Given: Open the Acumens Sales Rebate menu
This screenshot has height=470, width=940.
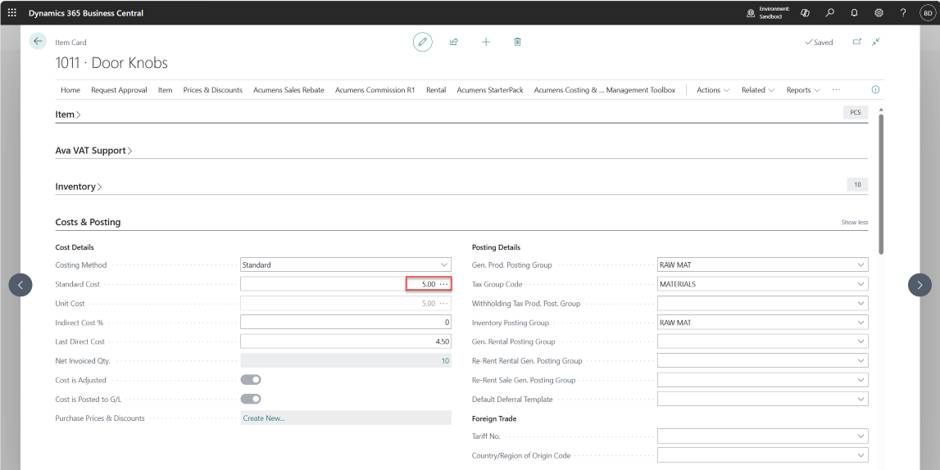Looking at the screenshot, I should click(288, 90).
